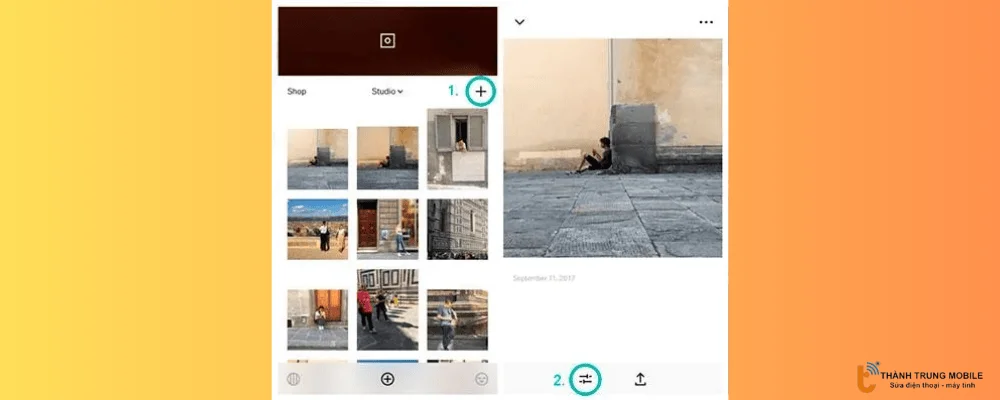1000x400 pixels.
Task: Open the three-dot more options menu
Action: (707, 22)
